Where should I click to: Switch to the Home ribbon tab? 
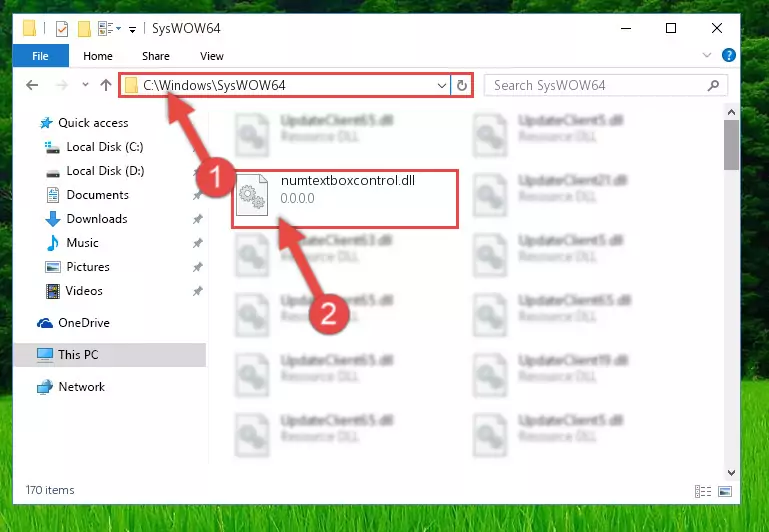(x=98, y=56)
